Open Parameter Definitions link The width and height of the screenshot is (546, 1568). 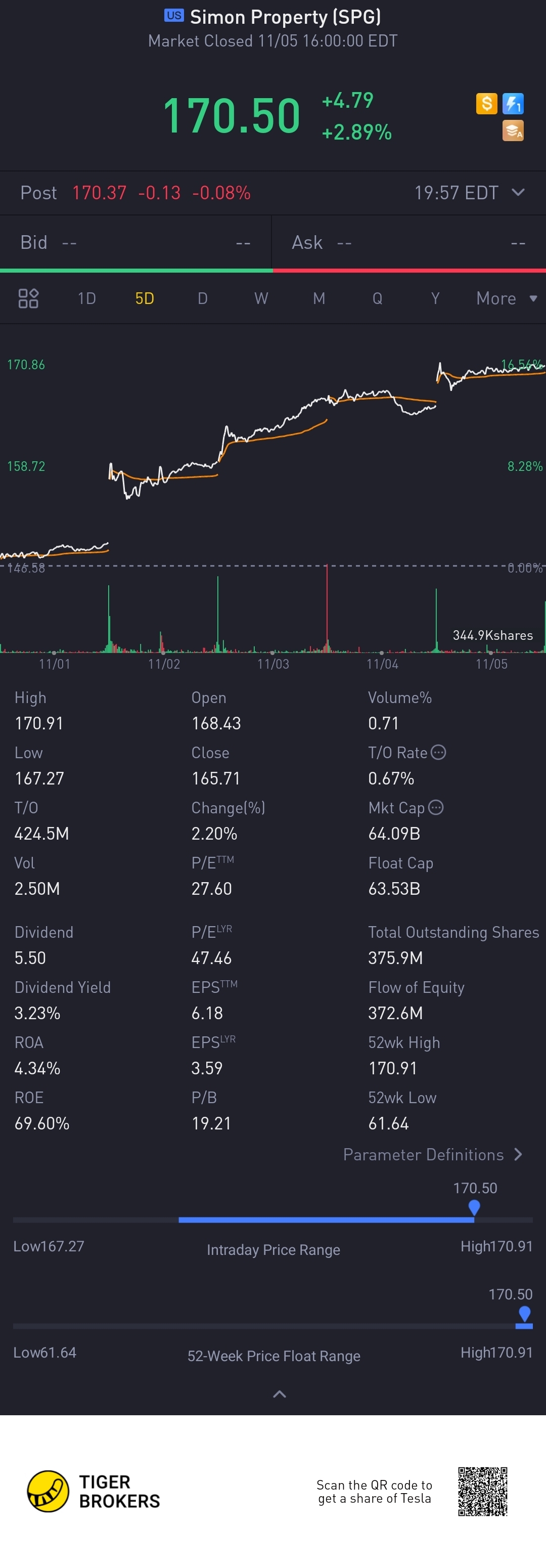[x=433, y=1155]
